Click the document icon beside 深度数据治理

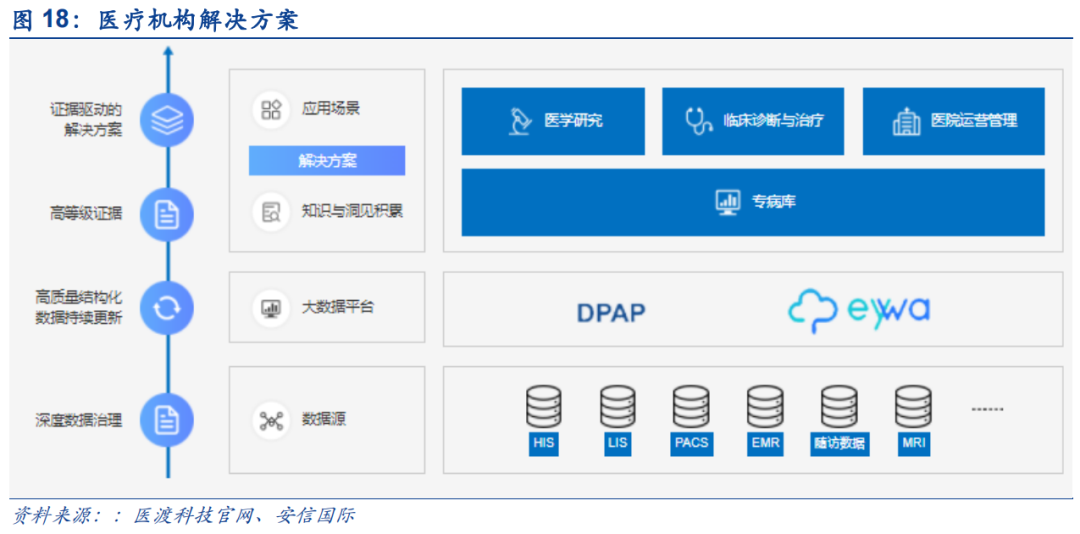pos(167,419)
